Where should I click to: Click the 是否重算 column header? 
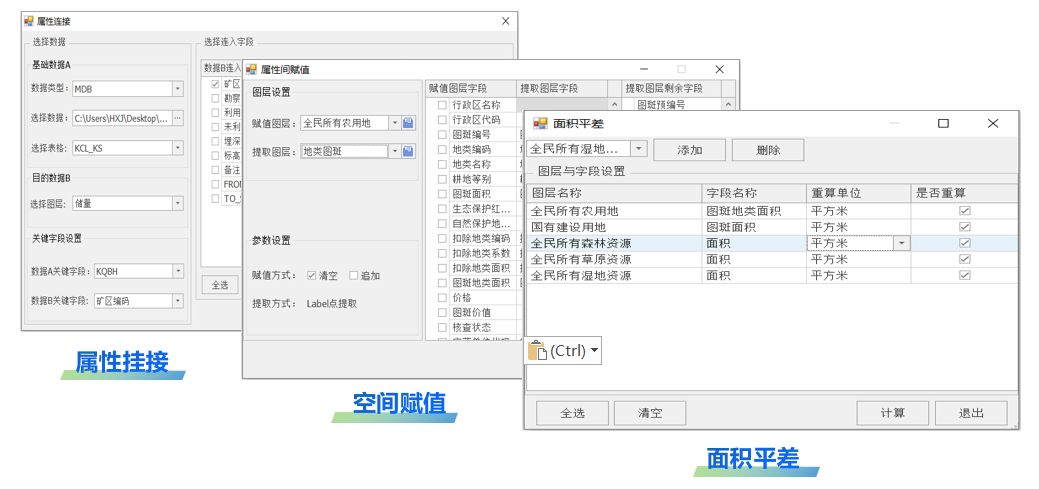click(x=964, y=193)
